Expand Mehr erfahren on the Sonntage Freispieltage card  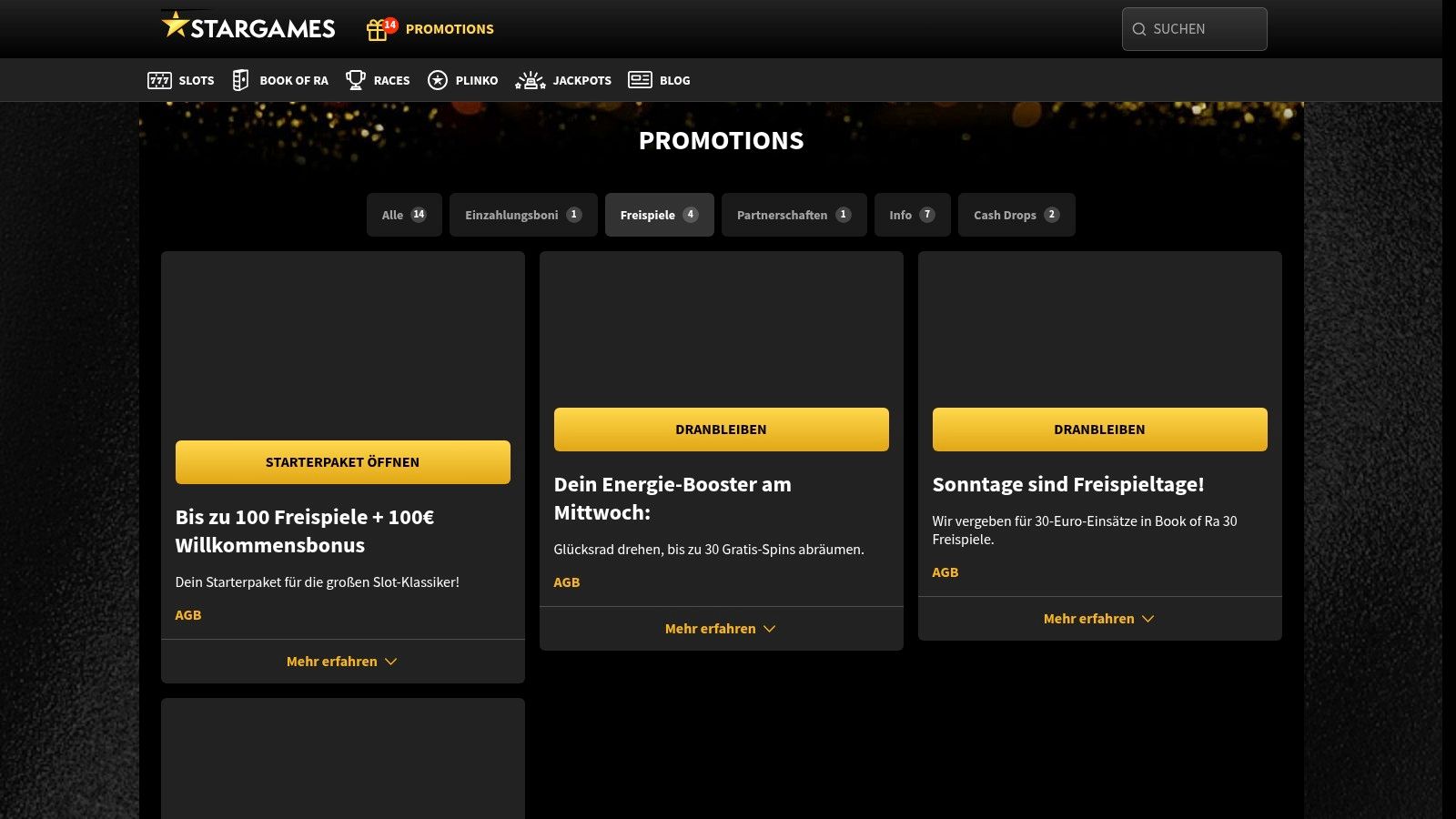click(x=1100, y=619)
